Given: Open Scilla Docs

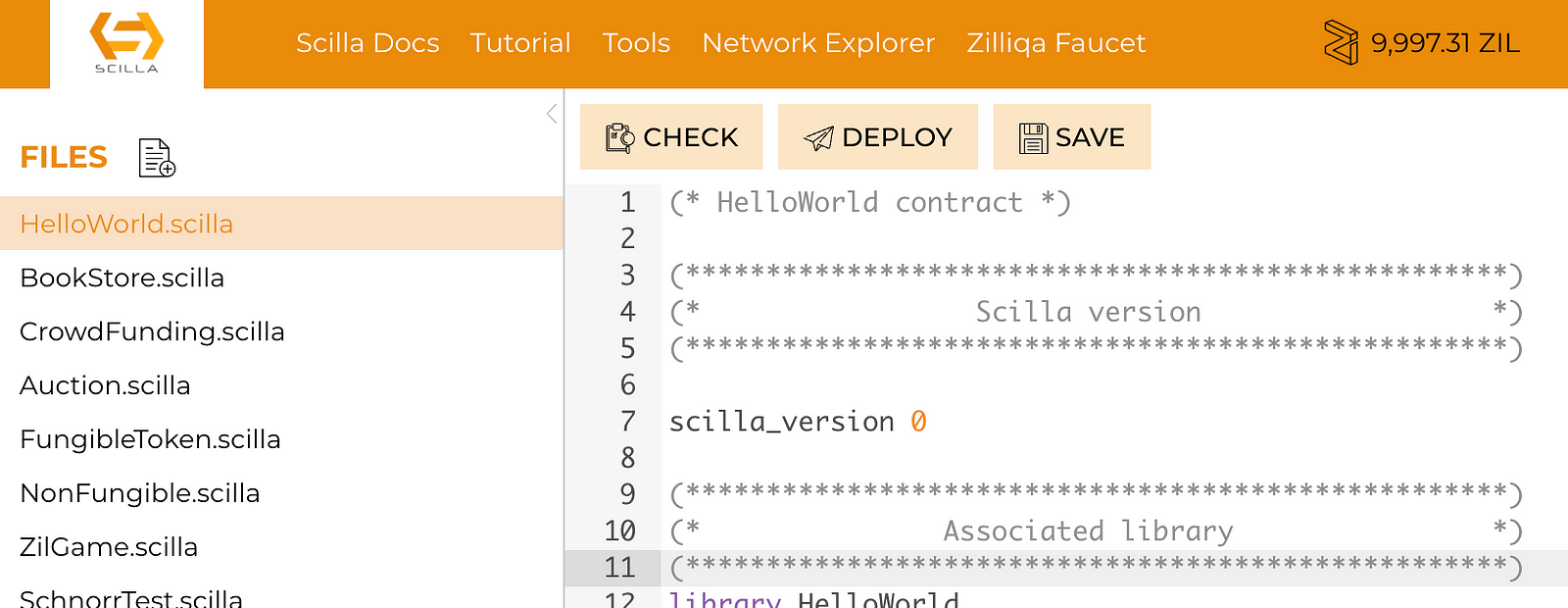Looking at the screenshot, I should pos(367,43).
